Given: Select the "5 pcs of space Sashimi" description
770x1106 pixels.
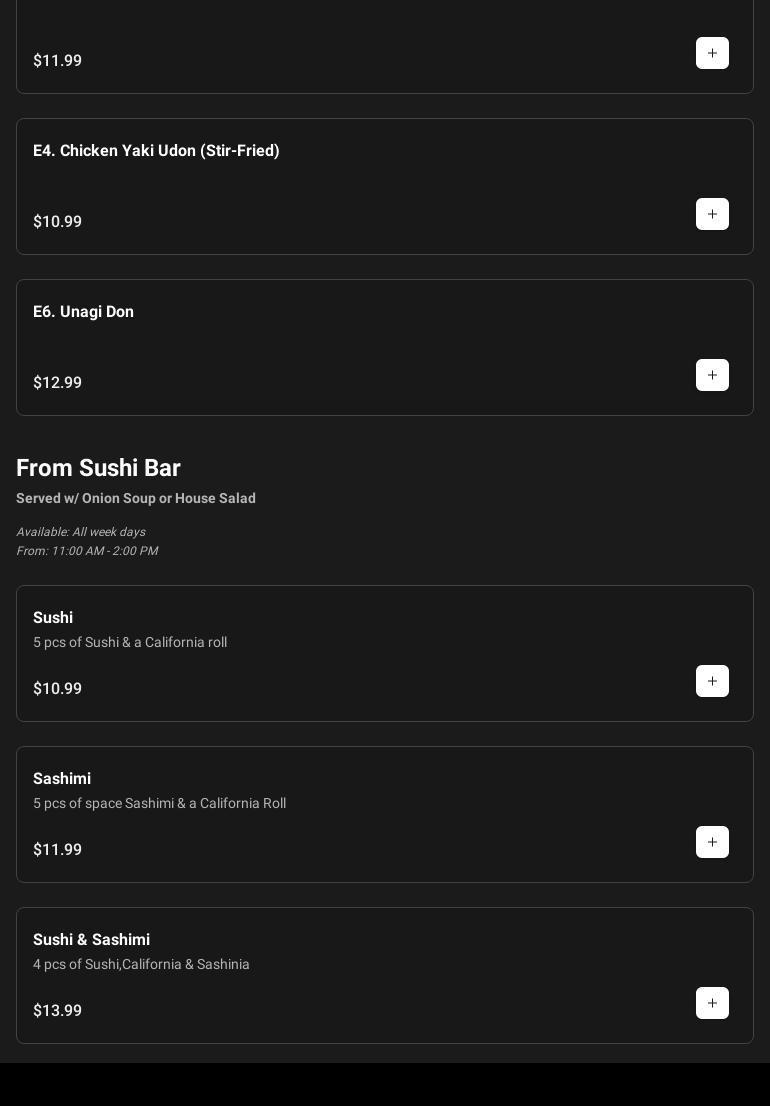Looking at the screenshot, I should click(159, 804).
